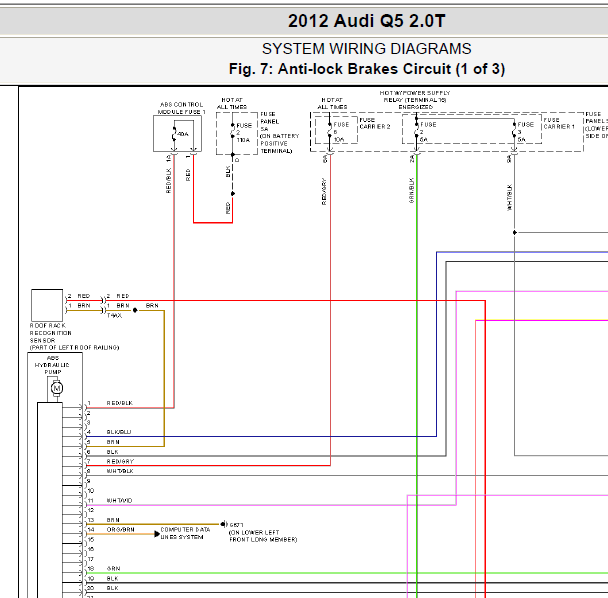
Task: Click the "FUSE 2 110A" fuse label
Action: click(x=244, y=133)
